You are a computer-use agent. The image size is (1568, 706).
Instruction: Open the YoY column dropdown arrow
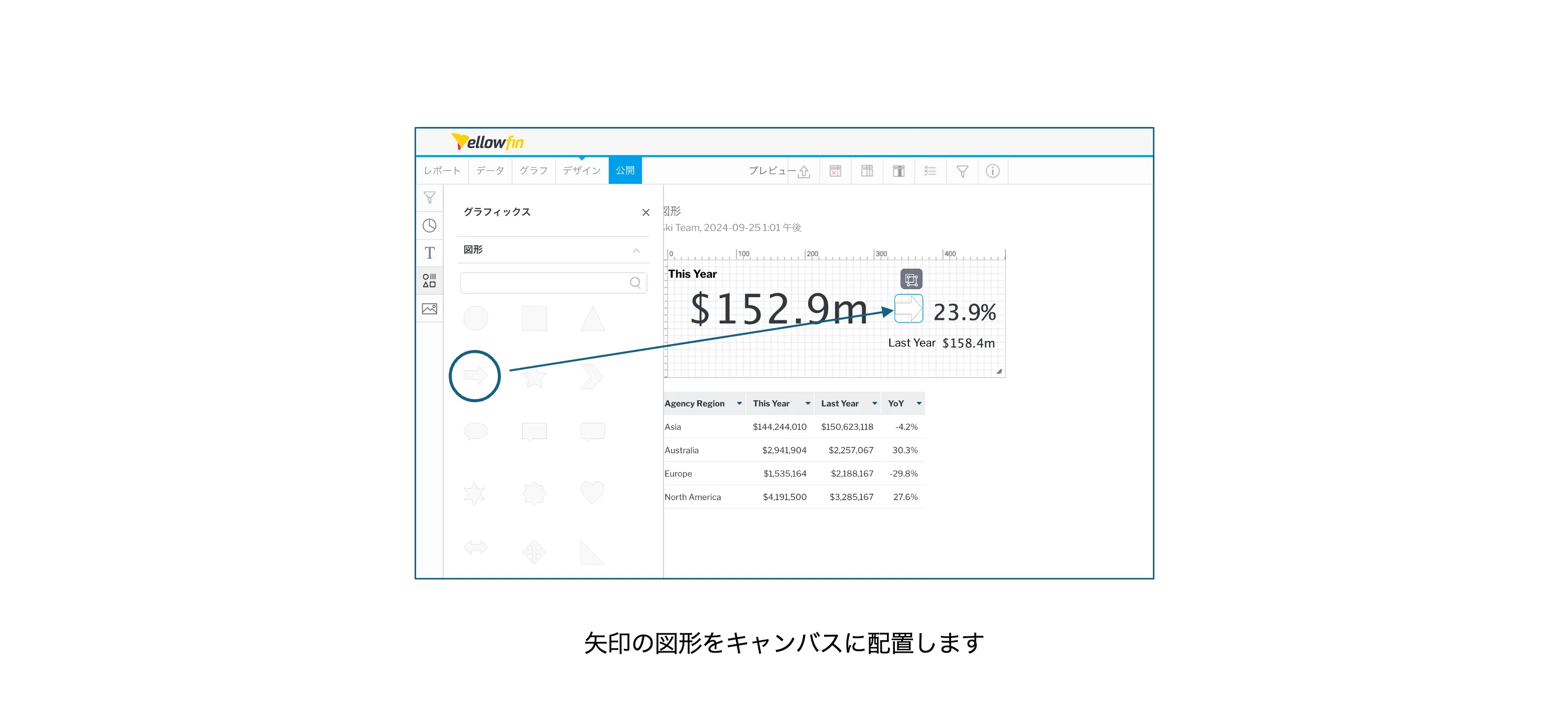pyautogui.click(x=919, y=403)
